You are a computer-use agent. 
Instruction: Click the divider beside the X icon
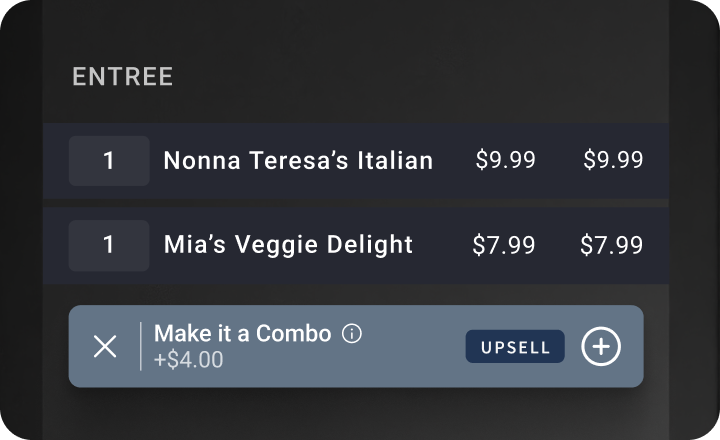click(141, 346)
